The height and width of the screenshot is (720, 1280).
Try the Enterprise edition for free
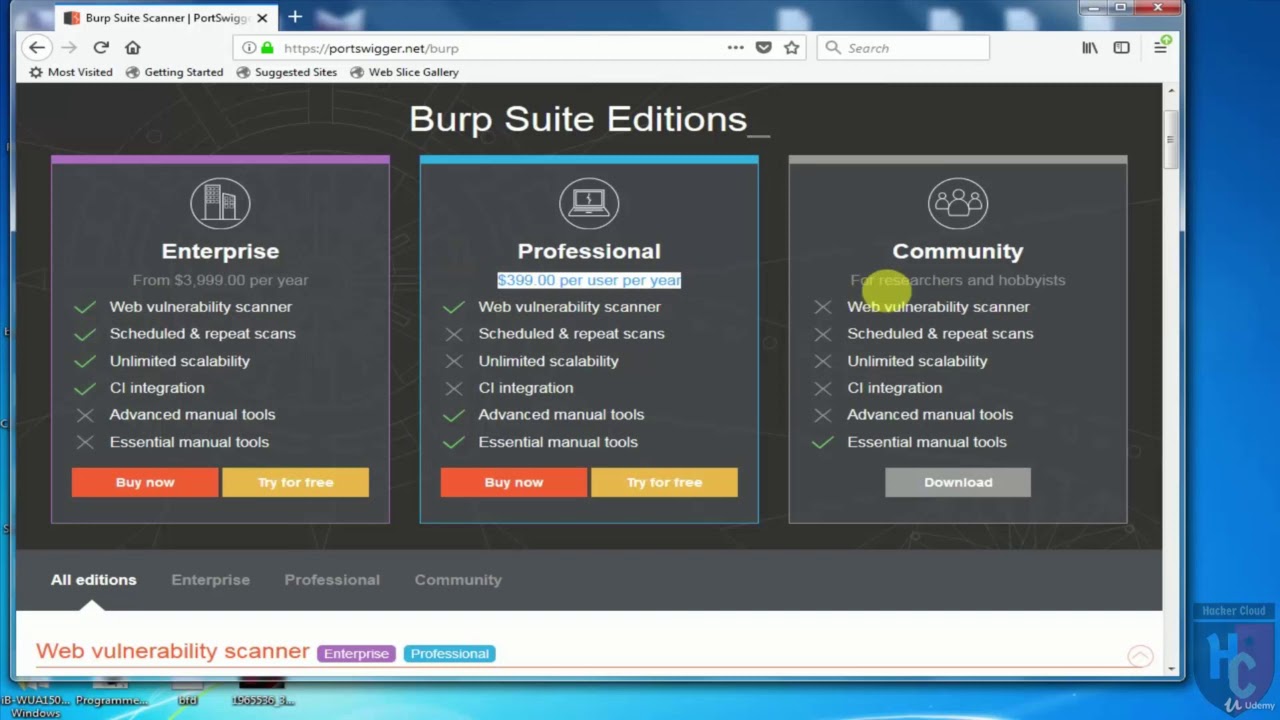[x=295, y=482]
